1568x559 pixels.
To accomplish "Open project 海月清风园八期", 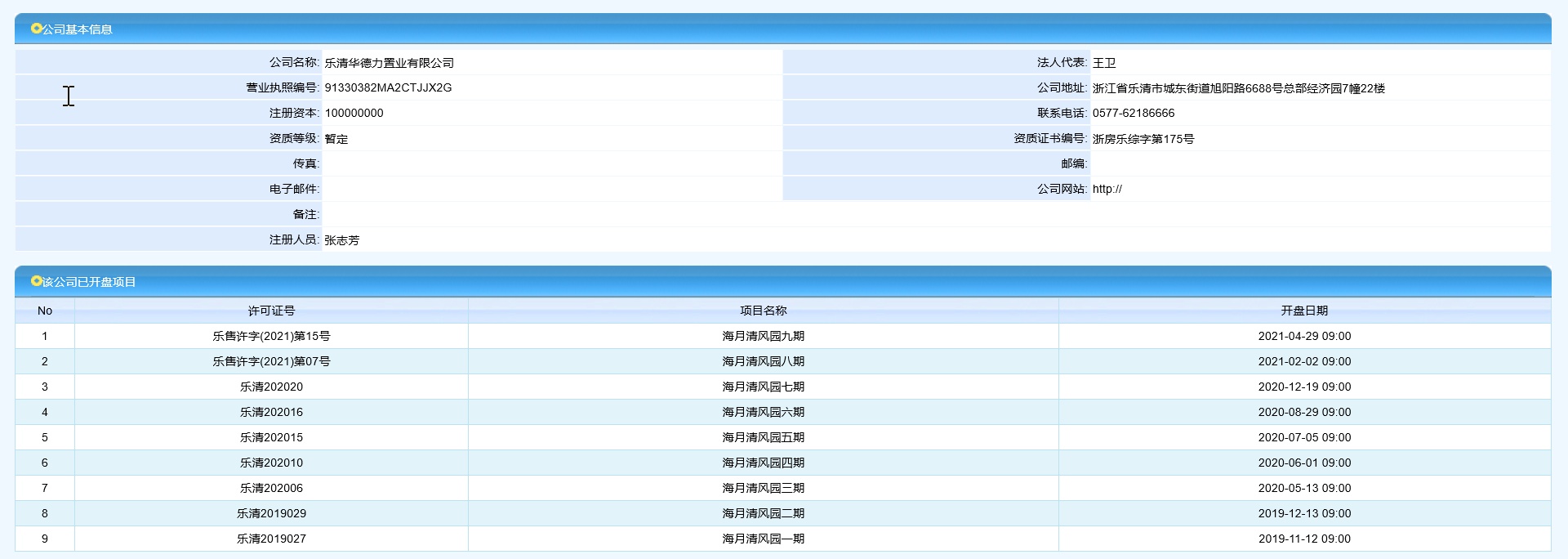I will click(763, 361).
